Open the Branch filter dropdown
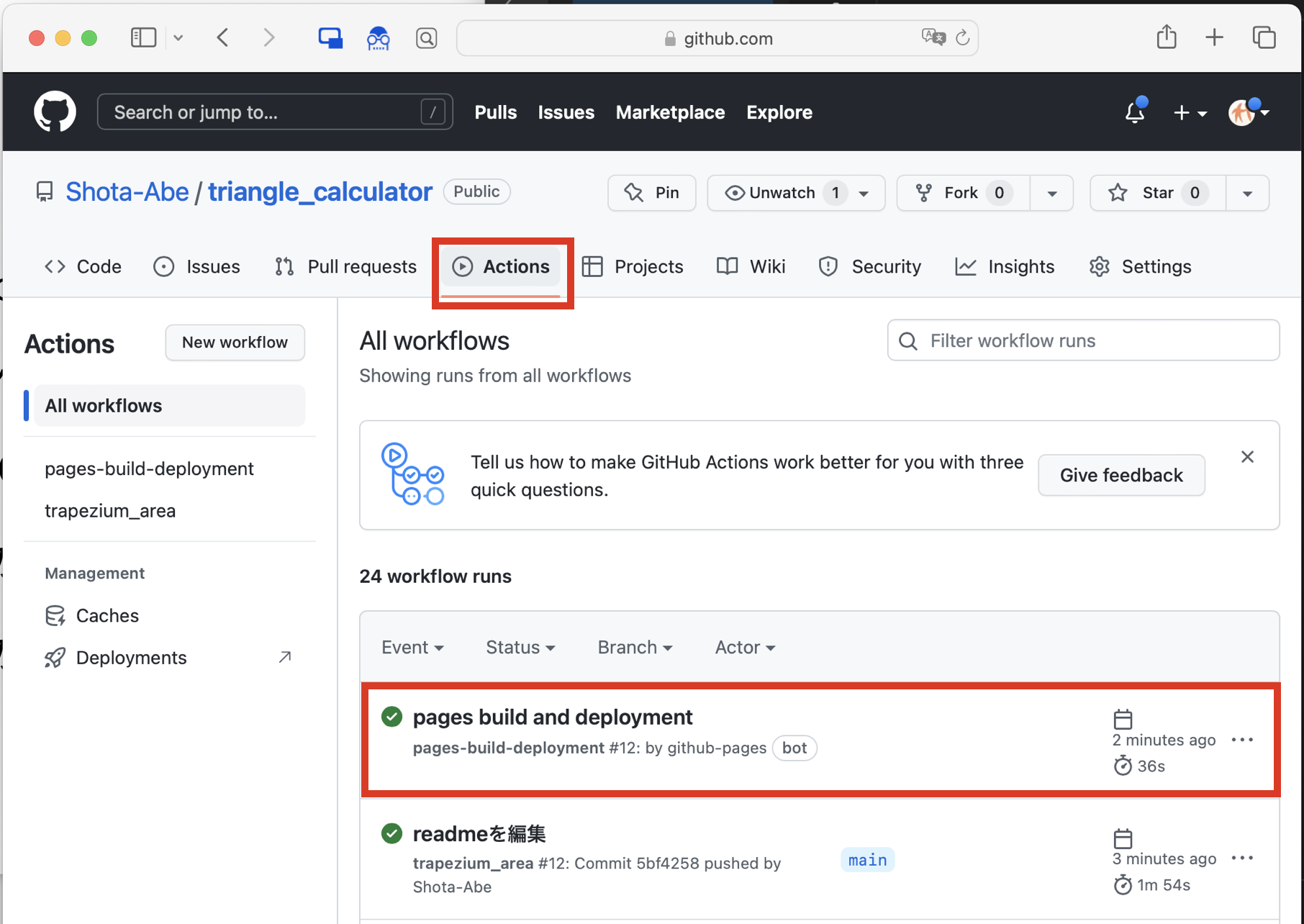 [x=634, y=647]
